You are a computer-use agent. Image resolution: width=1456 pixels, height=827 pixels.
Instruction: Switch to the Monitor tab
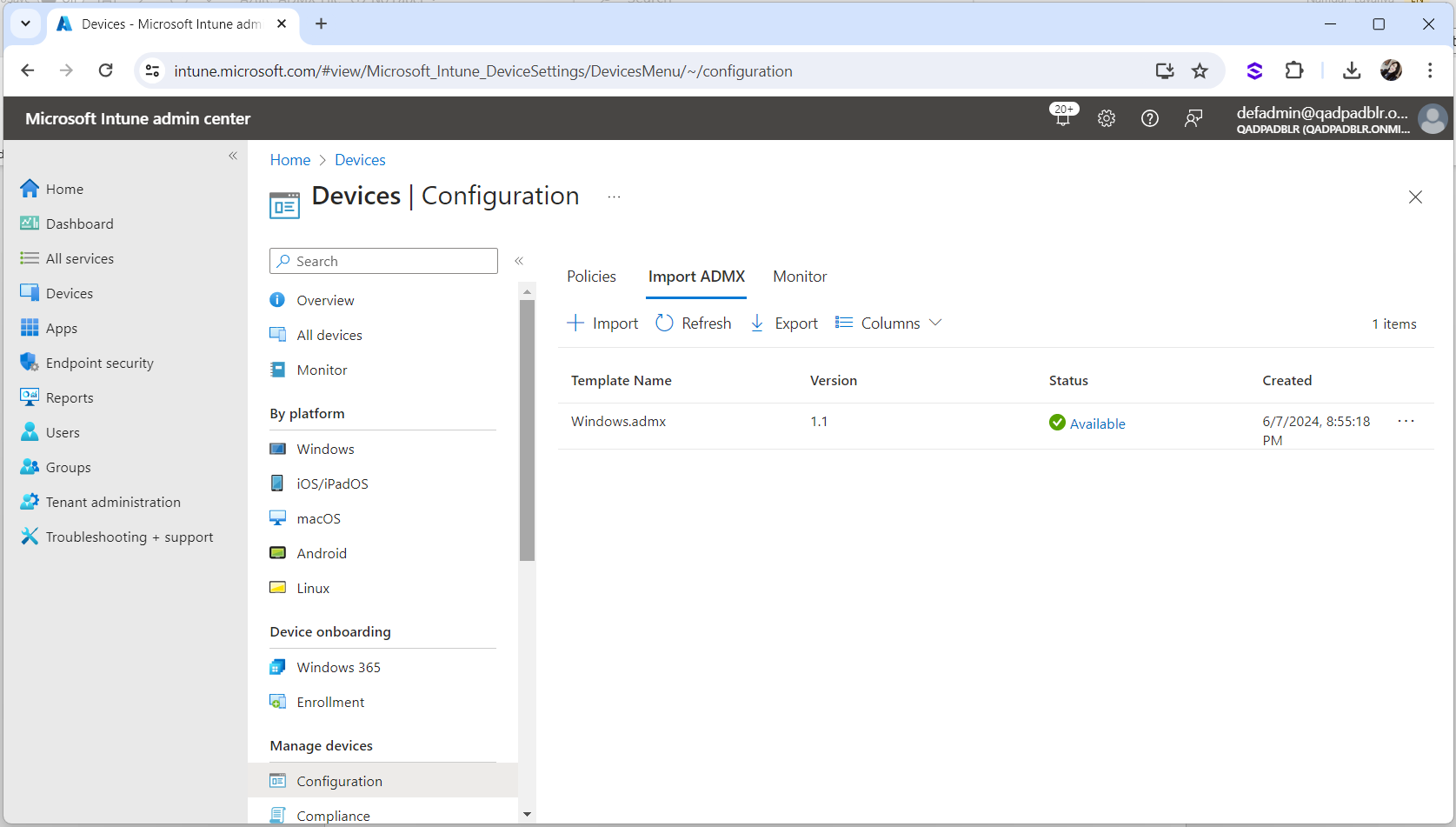click(800, 277)
